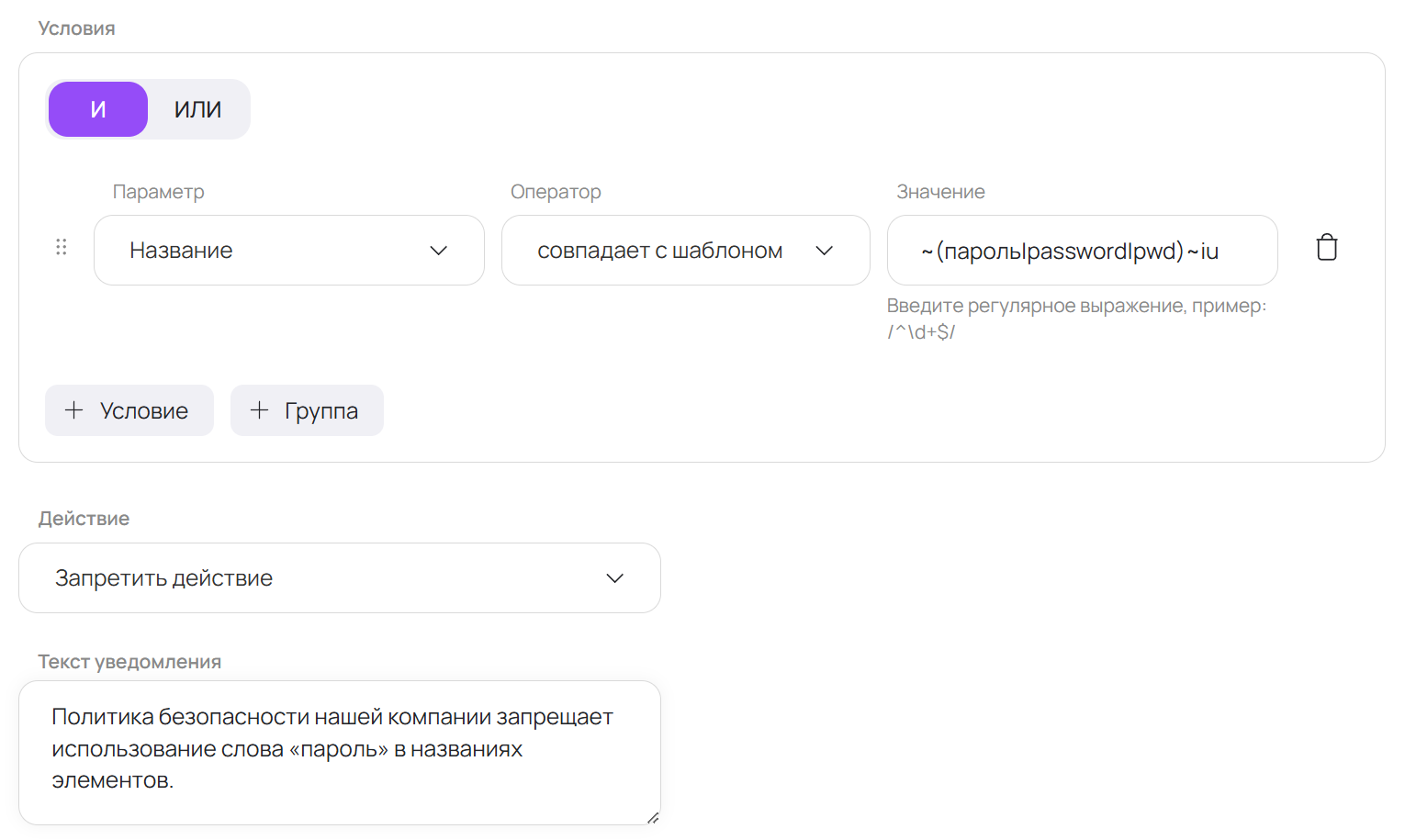The image size is (1405, 840).
Task: Open the Название parameter dropdown
Action: click(288, 250)
